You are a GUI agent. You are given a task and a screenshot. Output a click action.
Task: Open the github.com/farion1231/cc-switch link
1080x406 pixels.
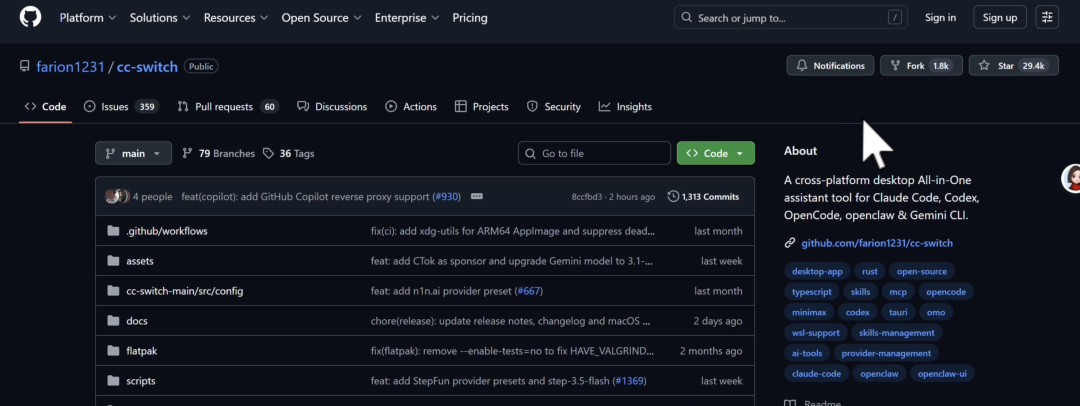point(876,243)
